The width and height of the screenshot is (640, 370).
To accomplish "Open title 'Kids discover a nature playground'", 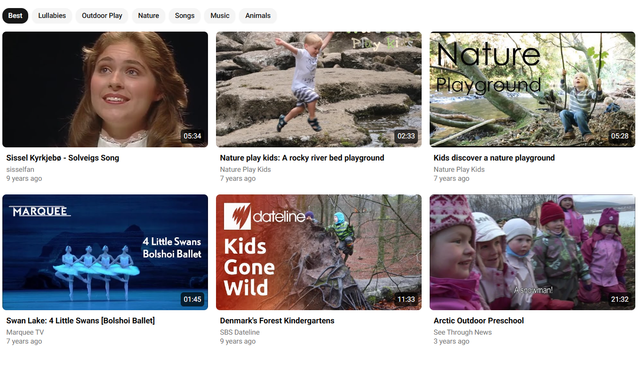I will click(494, 158).
